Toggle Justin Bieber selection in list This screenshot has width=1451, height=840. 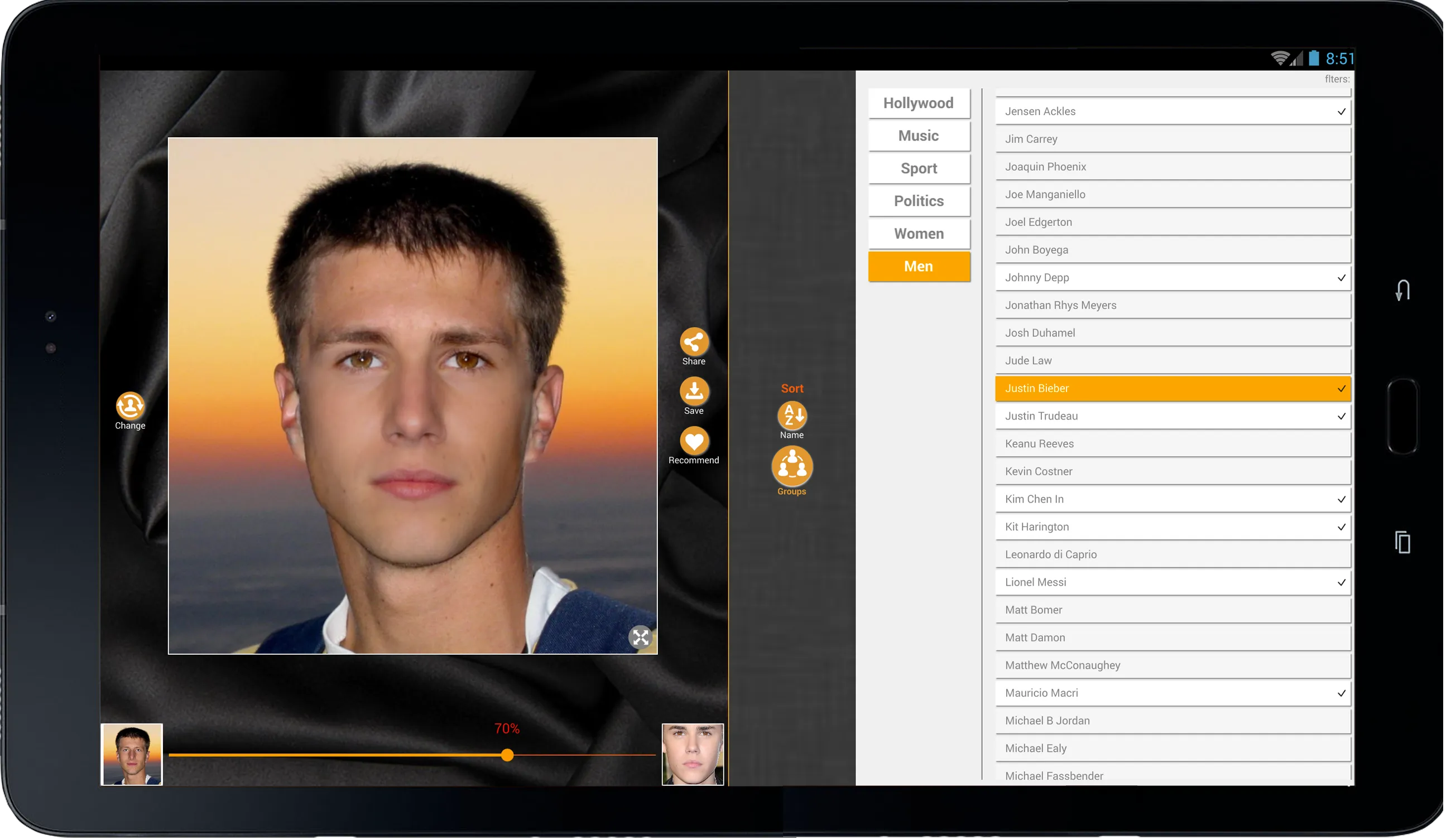click(x=1174, y=388)
